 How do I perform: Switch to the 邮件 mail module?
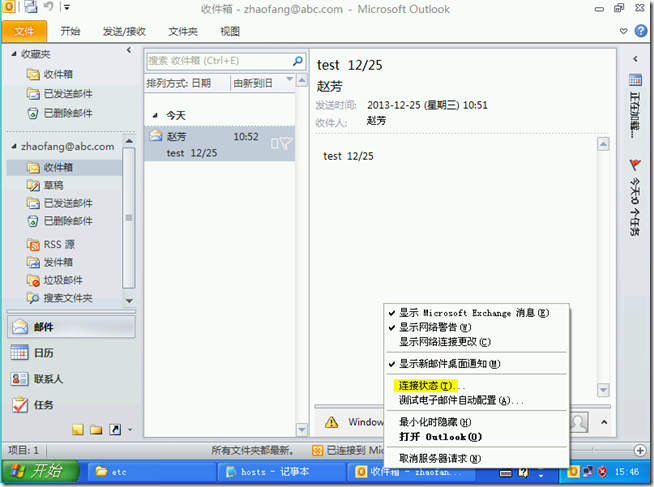pos(71,326)
